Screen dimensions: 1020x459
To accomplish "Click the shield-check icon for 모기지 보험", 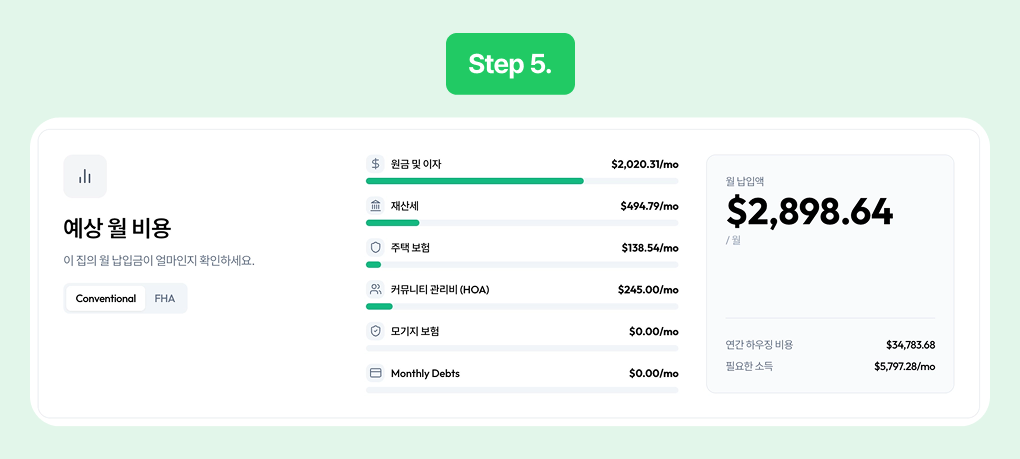I will pyautogui.click(x=375, y=332).
